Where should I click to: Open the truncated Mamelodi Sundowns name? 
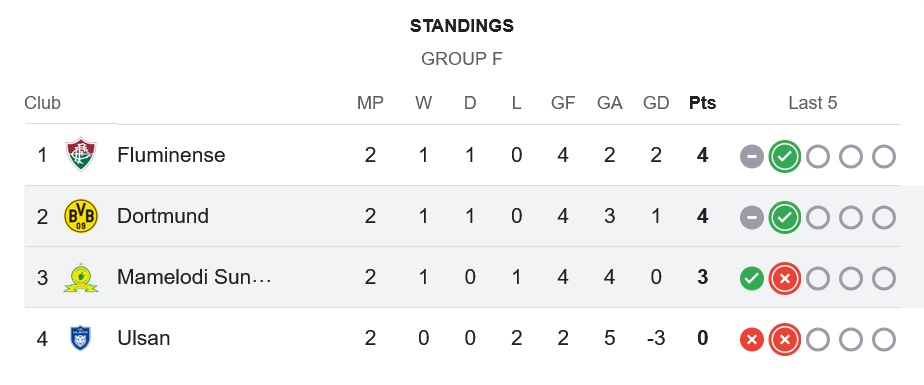pos(194,277)
